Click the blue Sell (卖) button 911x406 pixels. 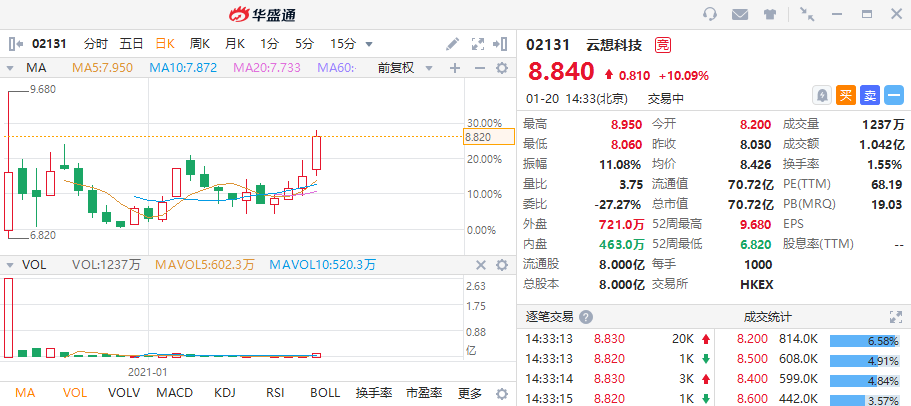[870, 96]
